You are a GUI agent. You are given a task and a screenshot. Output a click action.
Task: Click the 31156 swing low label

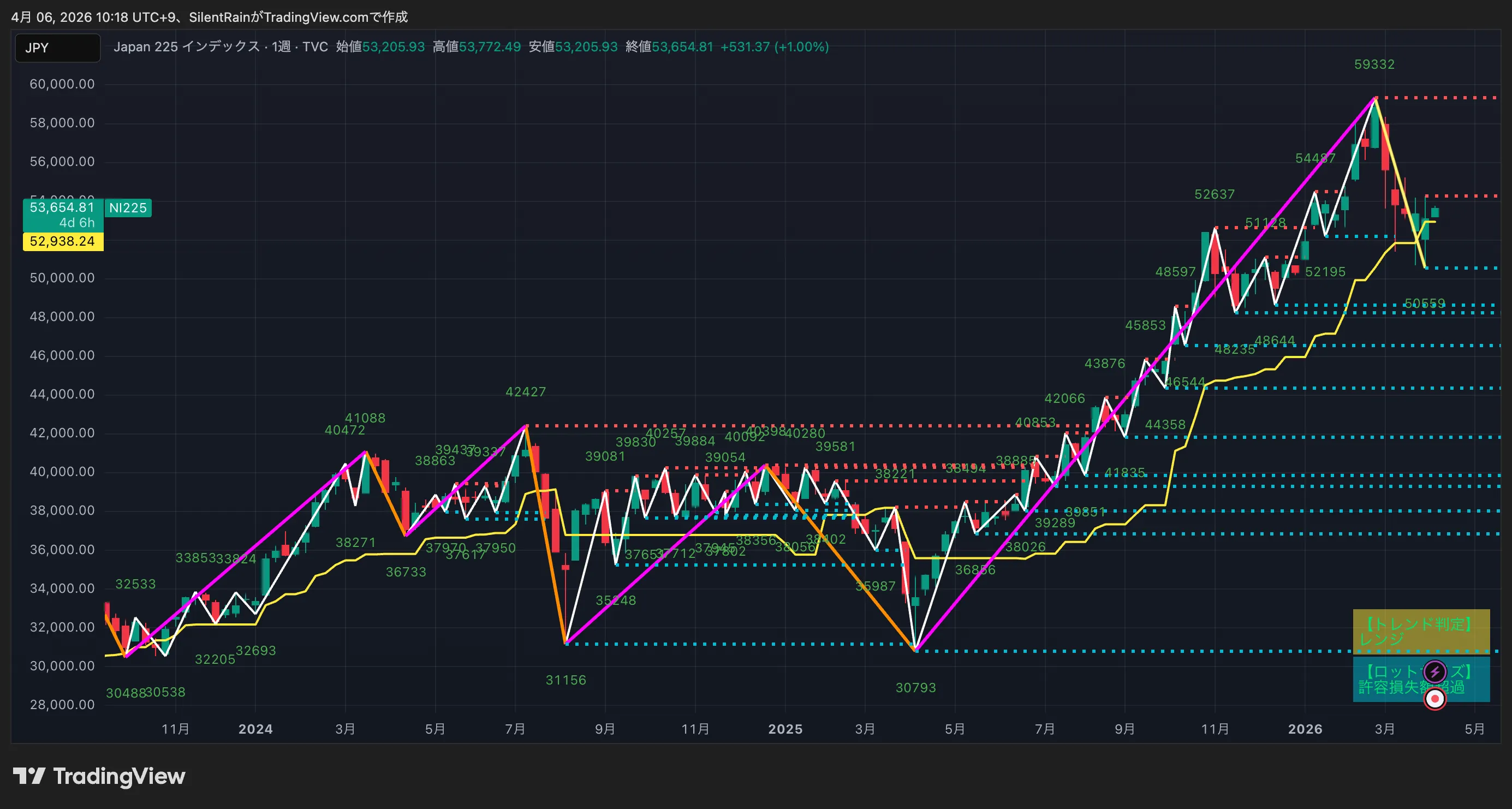pos(566,680)
